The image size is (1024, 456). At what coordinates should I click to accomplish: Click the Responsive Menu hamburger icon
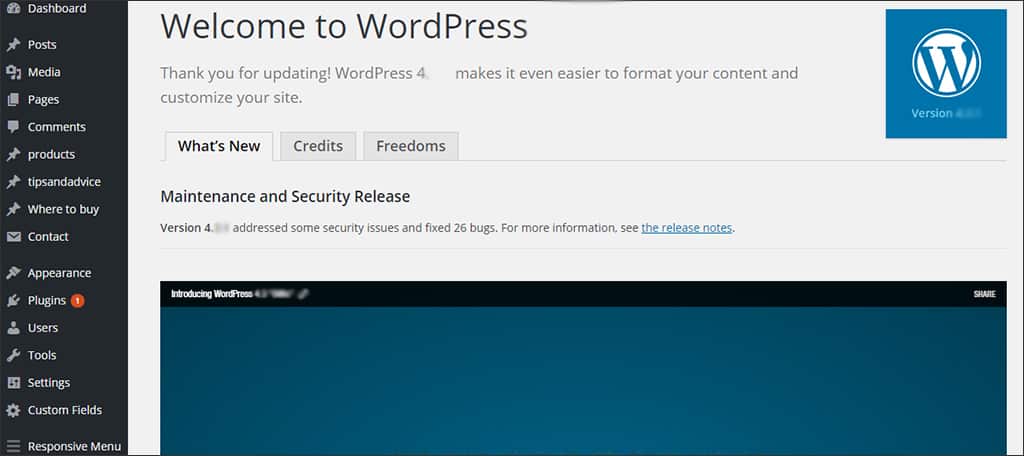[13, 446]
